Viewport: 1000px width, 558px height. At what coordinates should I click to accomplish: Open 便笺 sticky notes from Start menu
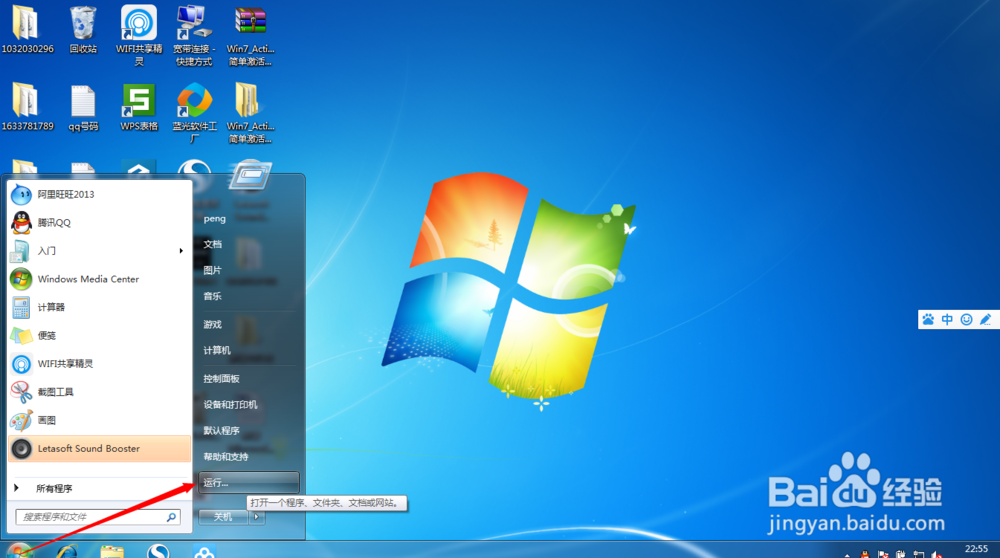[99, 335]
